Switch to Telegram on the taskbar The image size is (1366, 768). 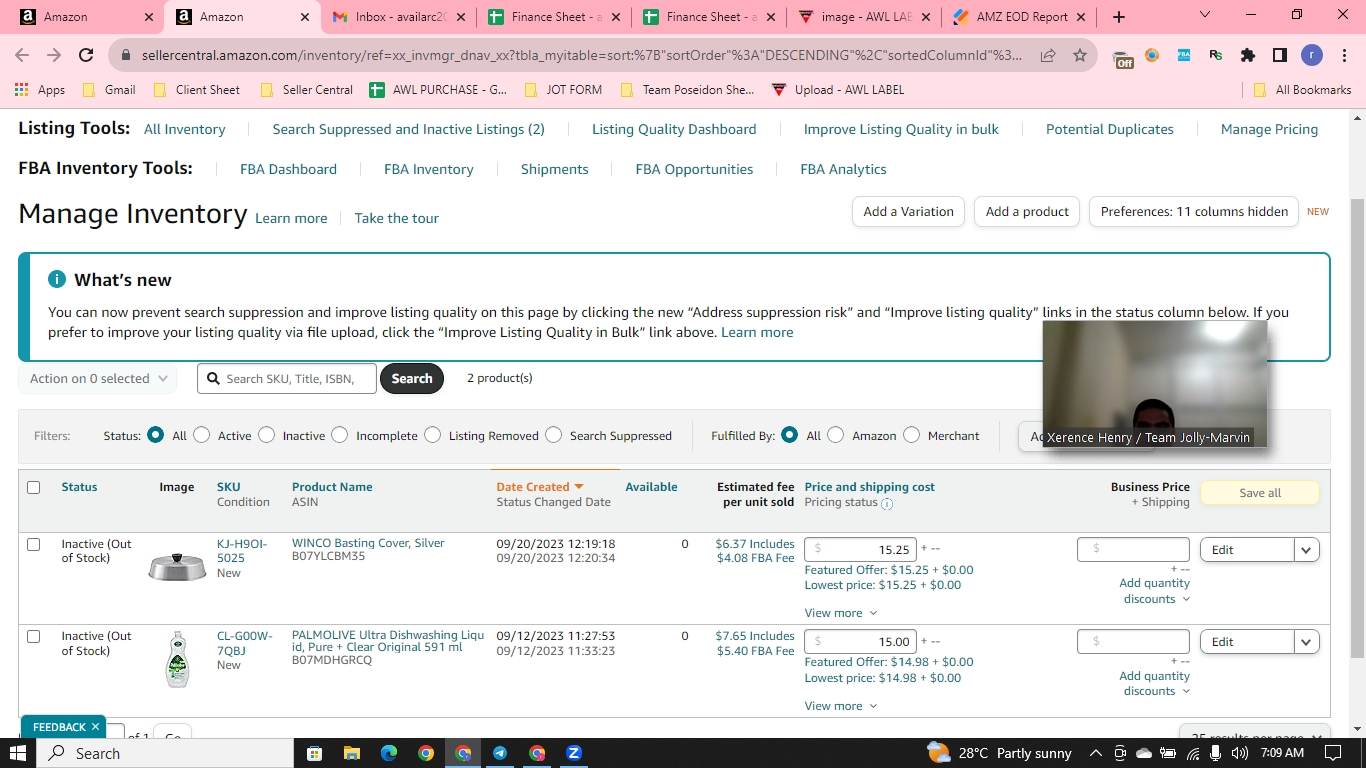click(x=500, y=753)
